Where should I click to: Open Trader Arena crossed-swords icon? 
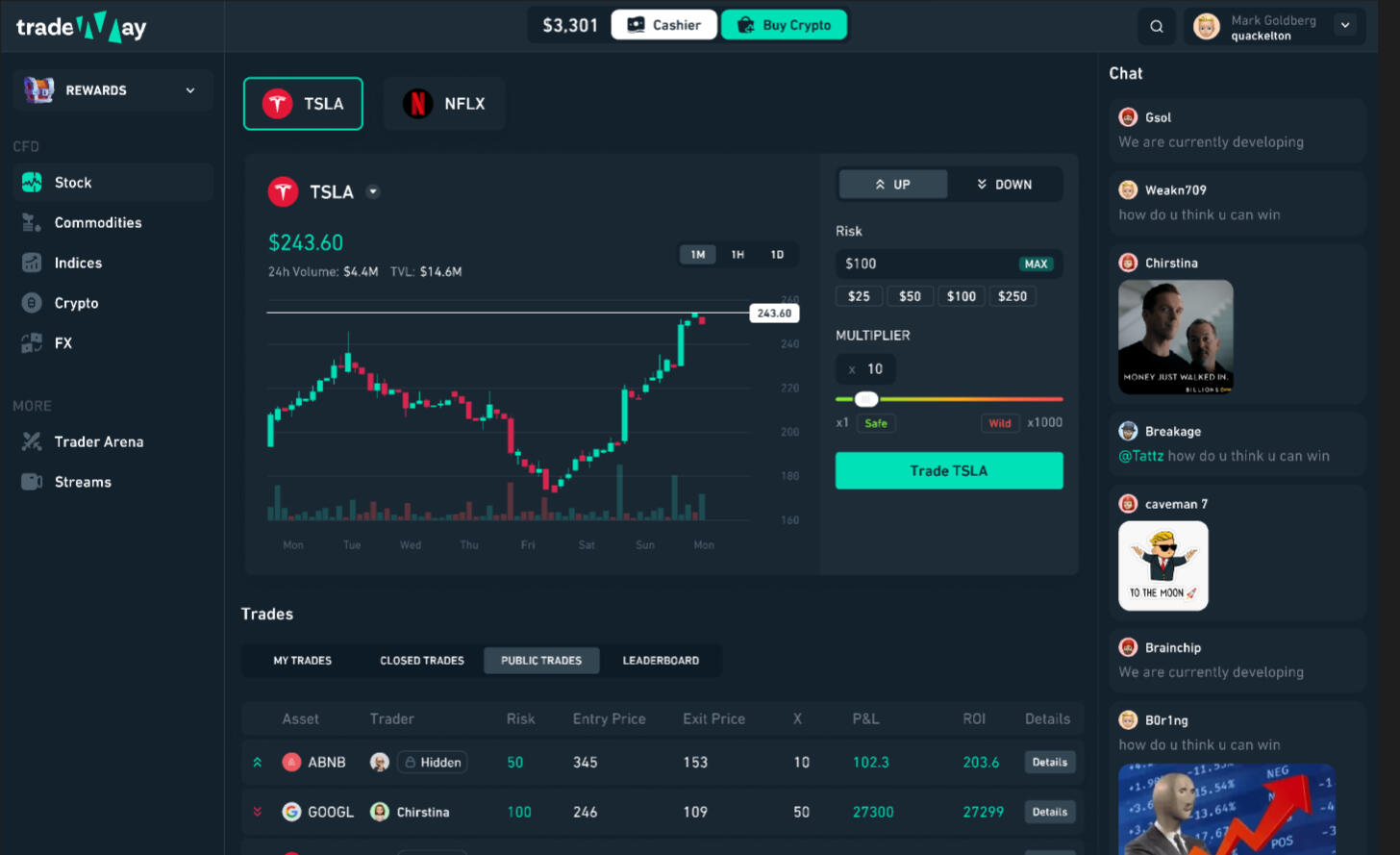pos(32,441)
